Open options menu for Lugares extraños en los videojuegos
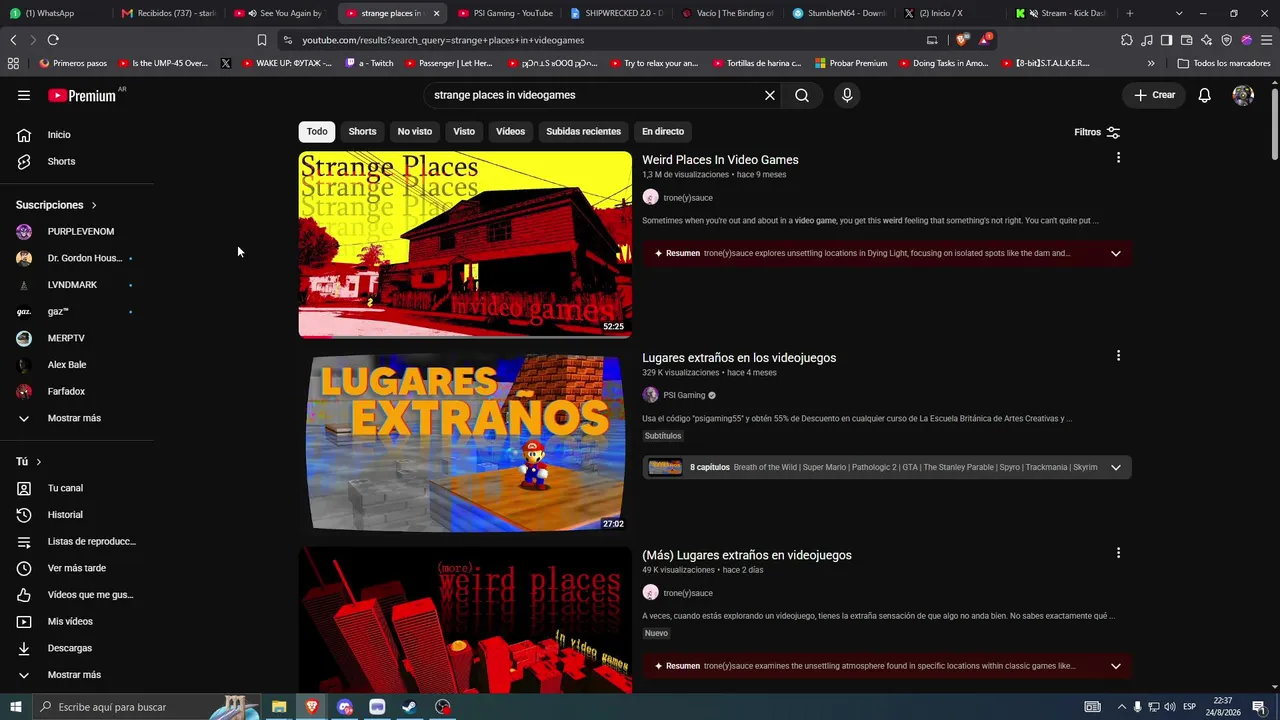 click(x=1118, y=356)
